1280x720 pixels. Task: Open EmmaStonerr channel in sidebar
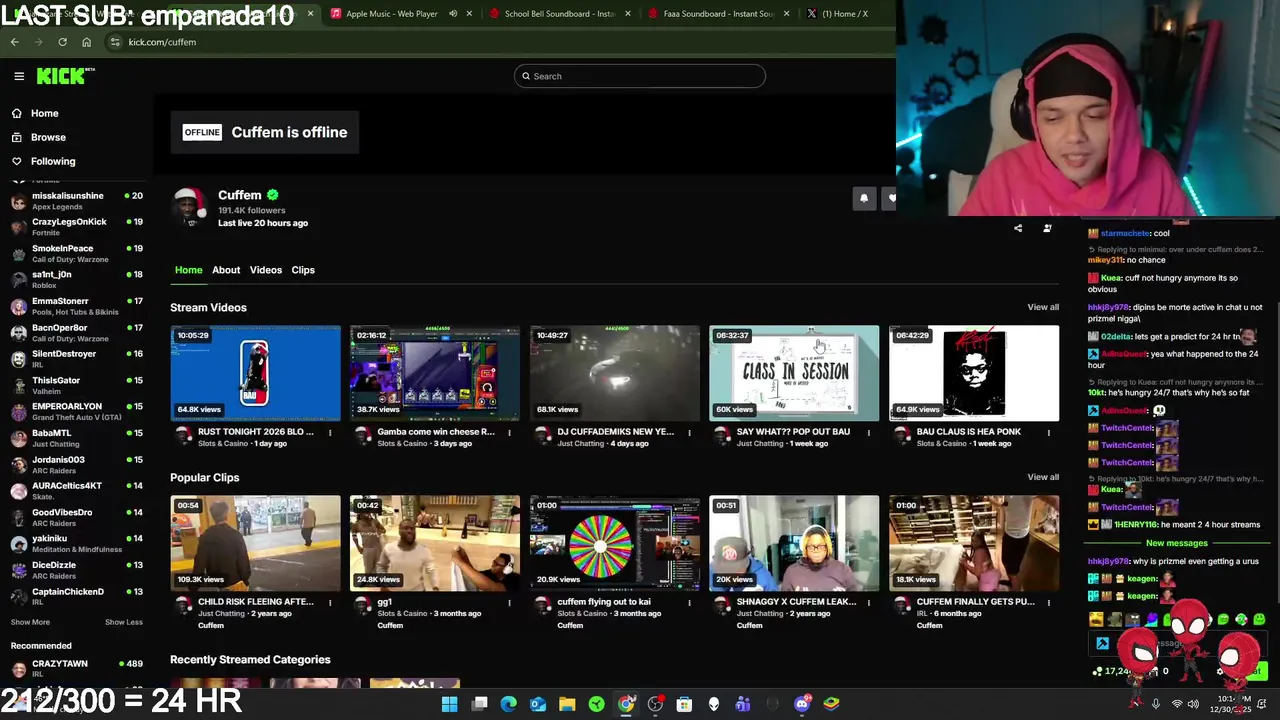76,306
